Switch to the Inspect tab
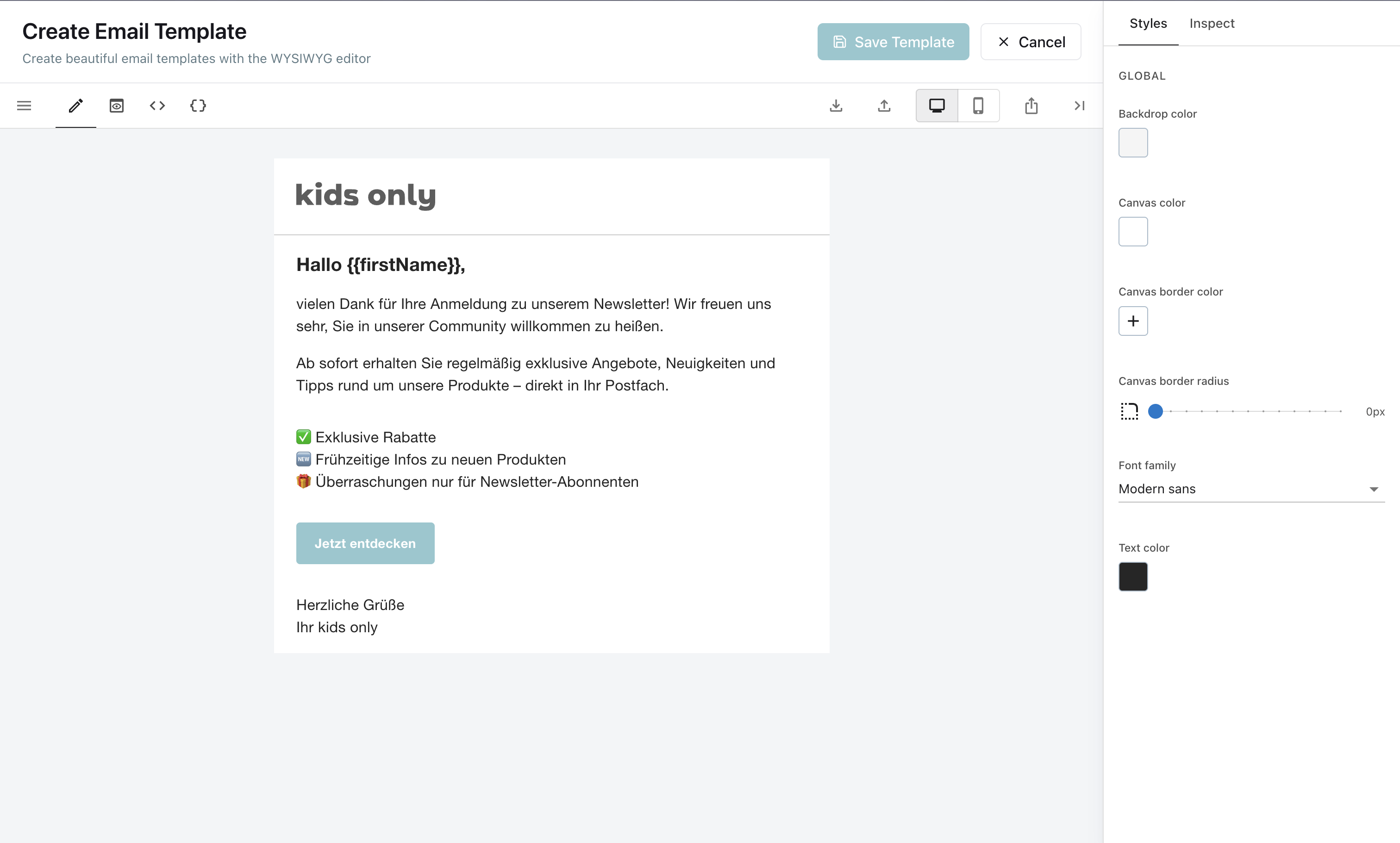Viewport: 1400px width, 843px height. (x=1212, y=23)
